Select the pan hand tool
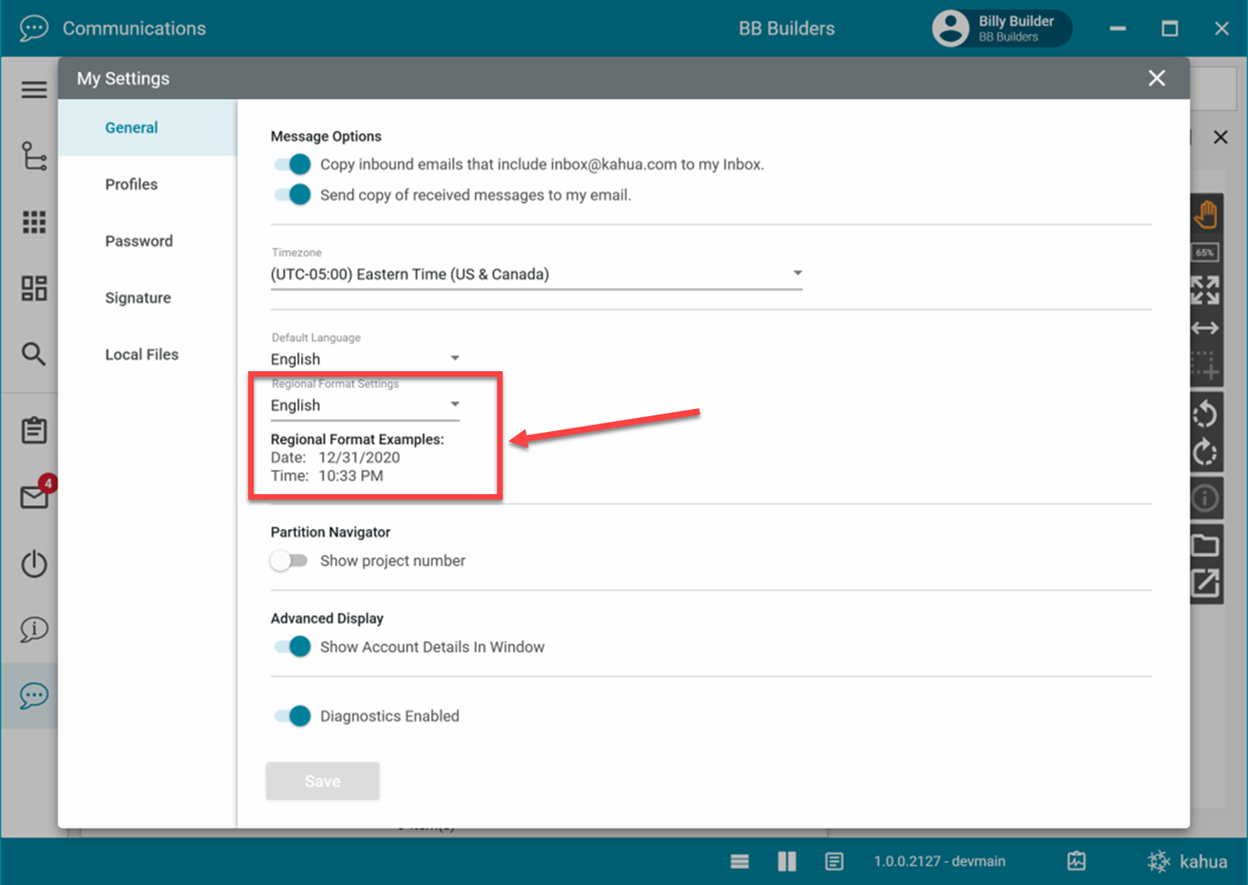Screen dimensions: 1248x885 (1205, 214)
